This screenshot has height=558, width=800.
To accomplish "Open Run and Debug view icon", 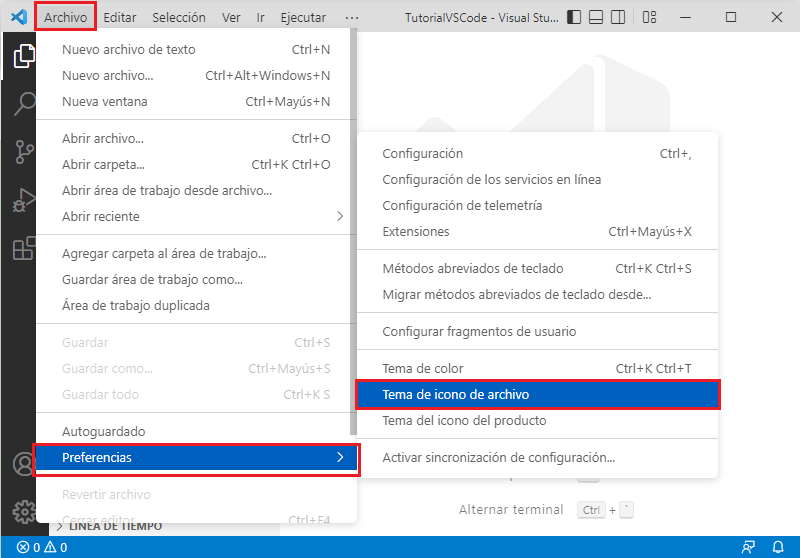I will (23, 200).
